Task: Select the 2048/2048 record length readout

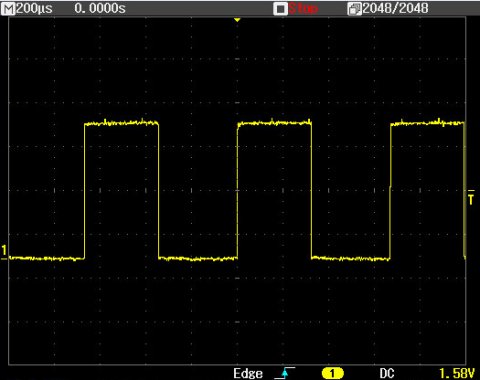Action: coord(395,8)
